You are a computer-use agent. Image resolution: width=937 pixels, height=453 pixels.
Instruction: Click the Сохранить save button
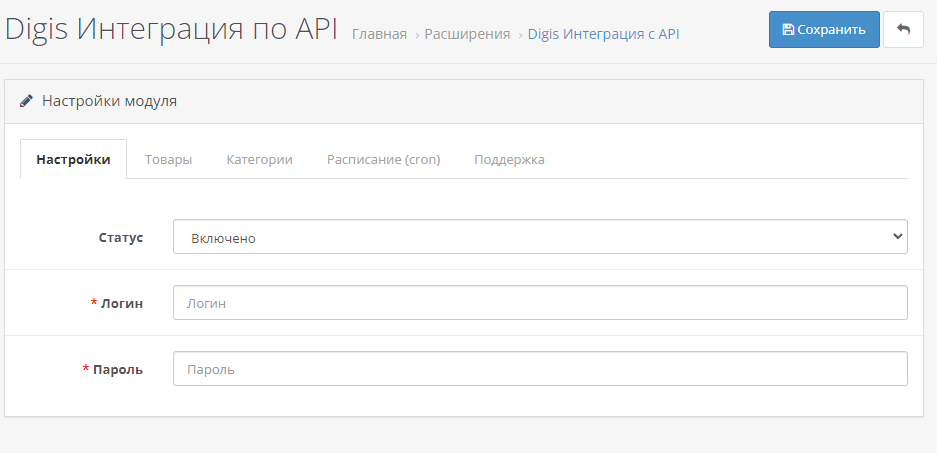[824, 29]
